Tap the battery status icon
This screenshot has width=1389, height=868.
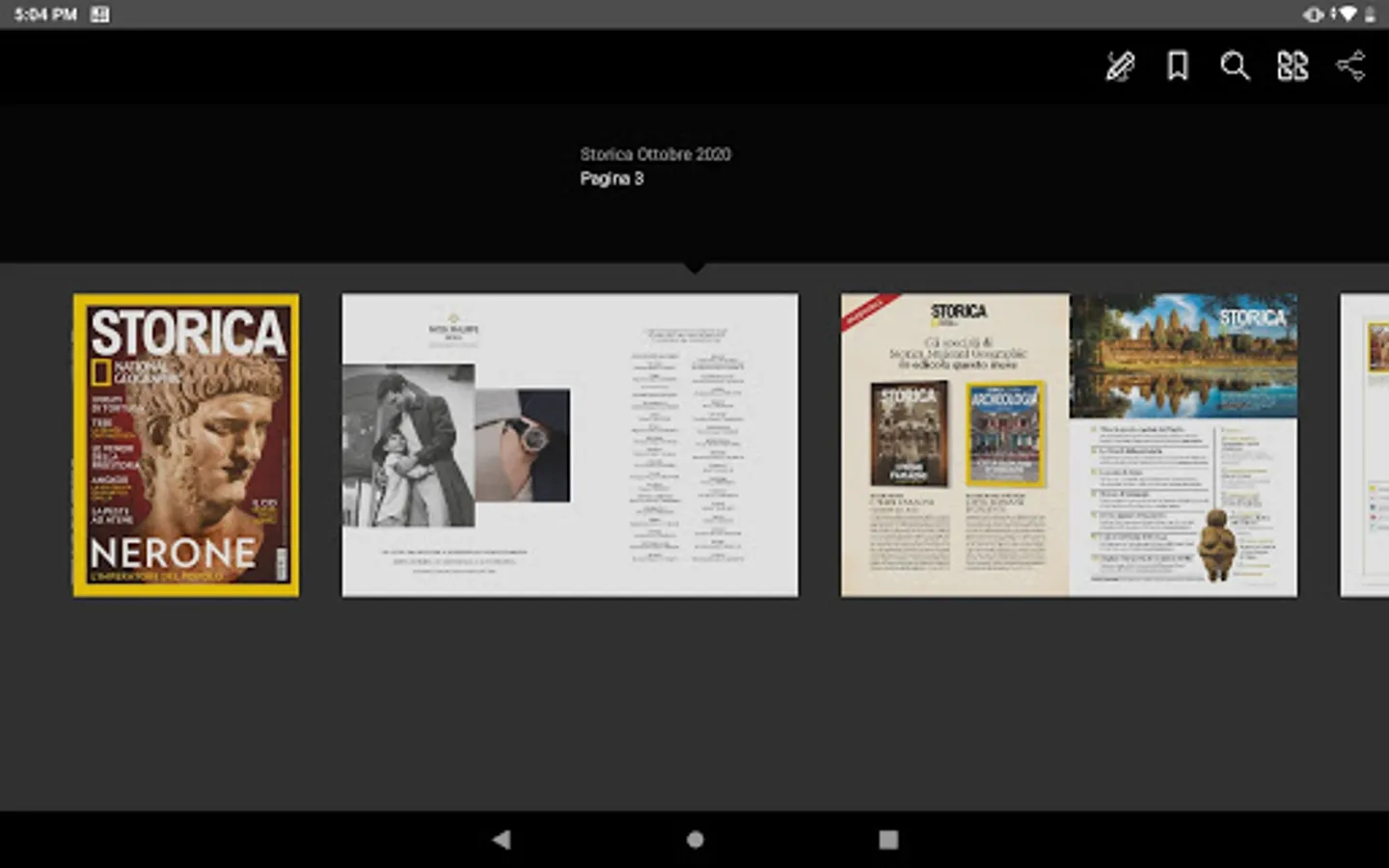(1370, 14)
